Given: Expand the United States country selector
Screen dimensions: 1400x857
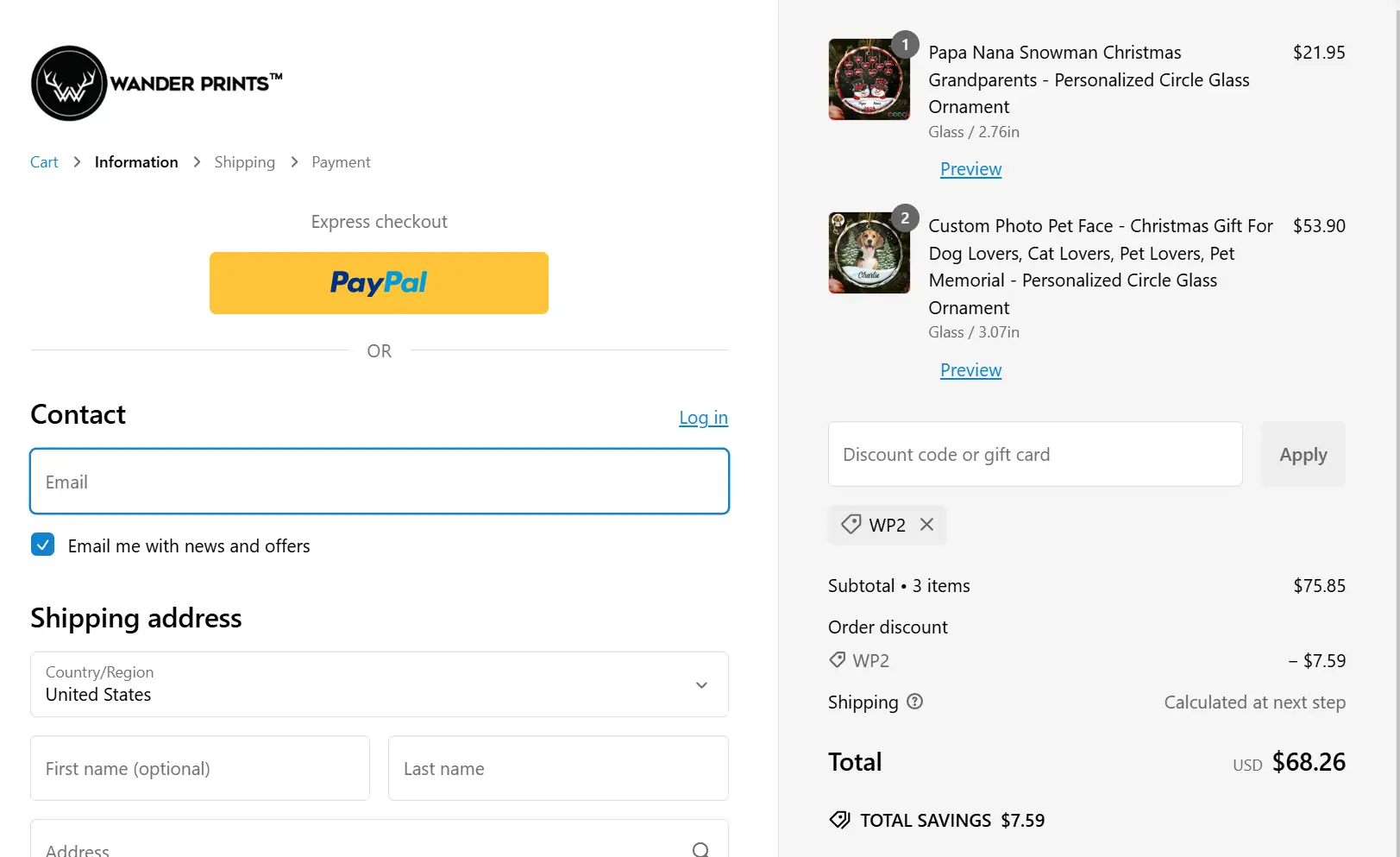Looking at the screenshot, I should (x=379, y=684).
